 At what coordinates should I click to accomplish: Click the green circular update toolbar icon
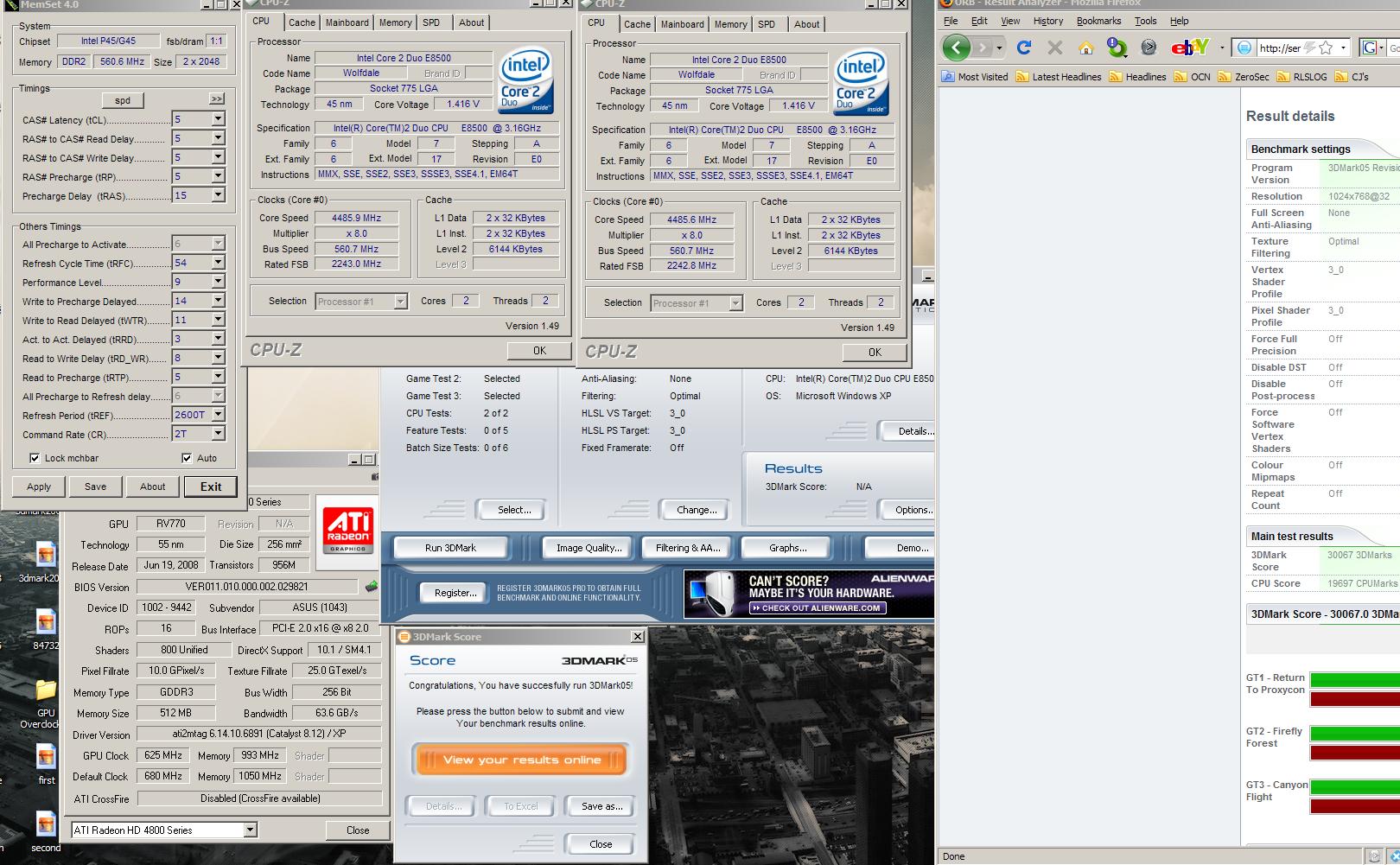point(1117,48)
